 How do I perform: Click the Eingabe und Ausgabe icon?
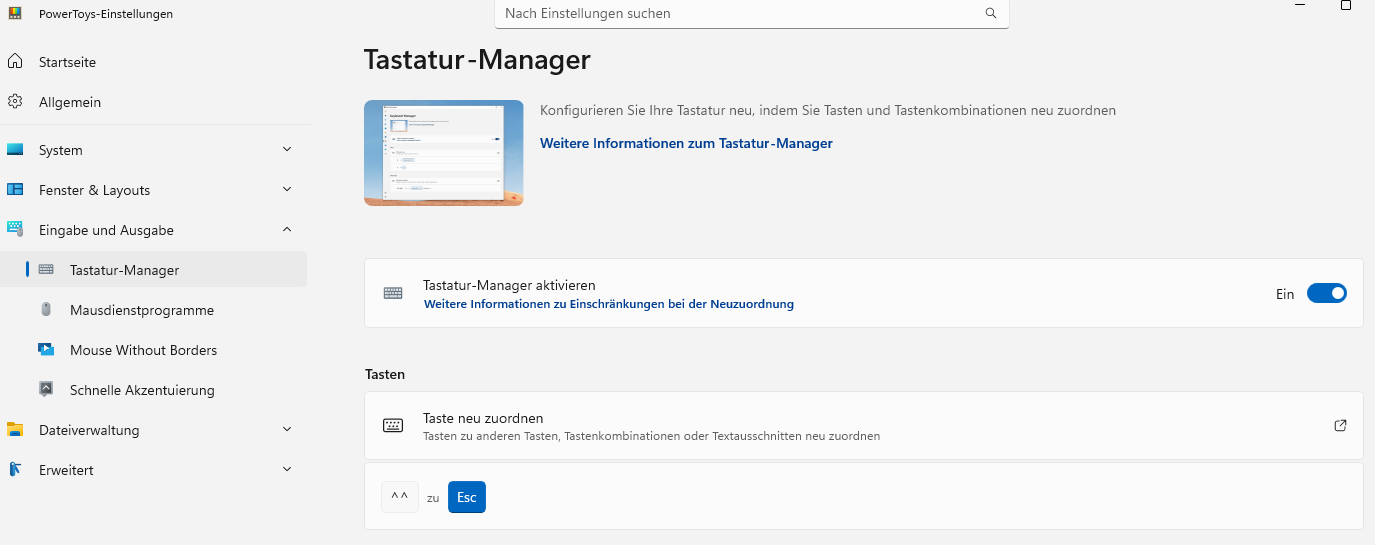pyautogui.click(x=15, y=230)
